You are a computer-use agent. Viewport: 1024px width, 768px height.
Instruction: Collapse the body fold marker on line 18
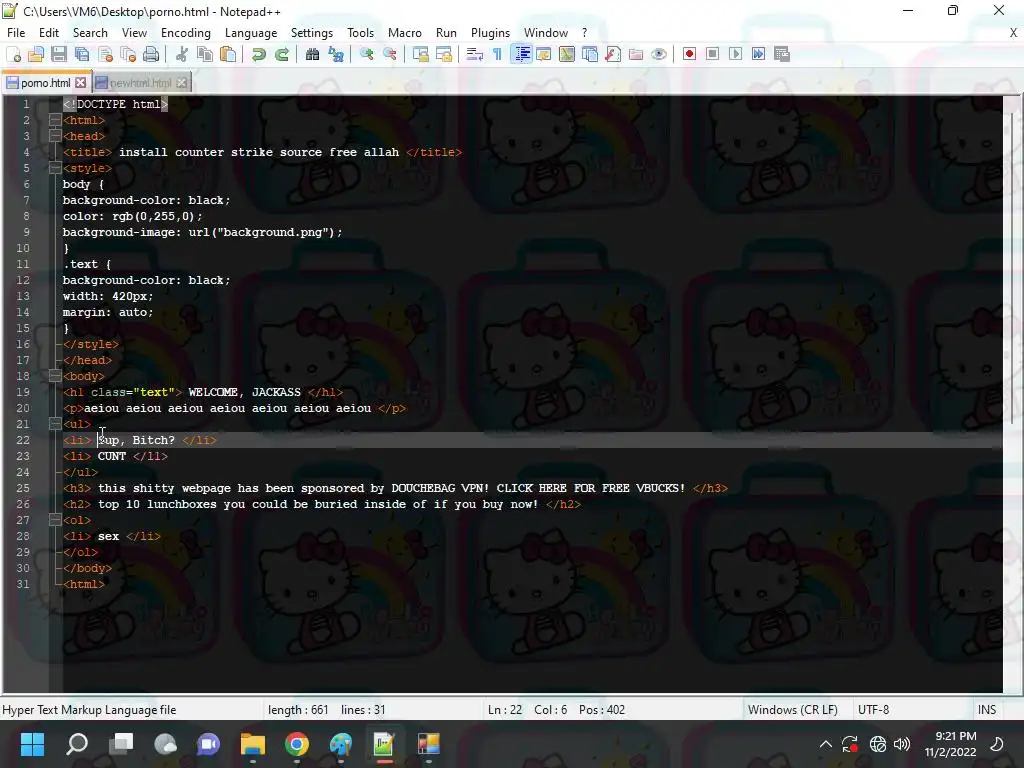tap(55, 376)
